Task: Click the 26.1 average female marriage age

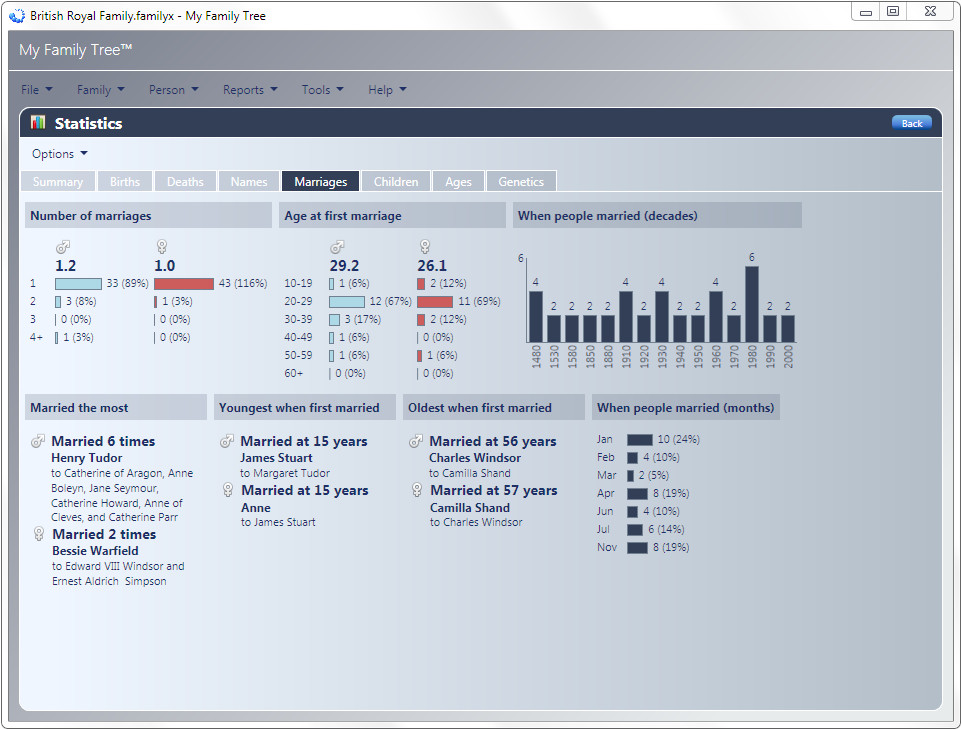Action: pos(432,266)
